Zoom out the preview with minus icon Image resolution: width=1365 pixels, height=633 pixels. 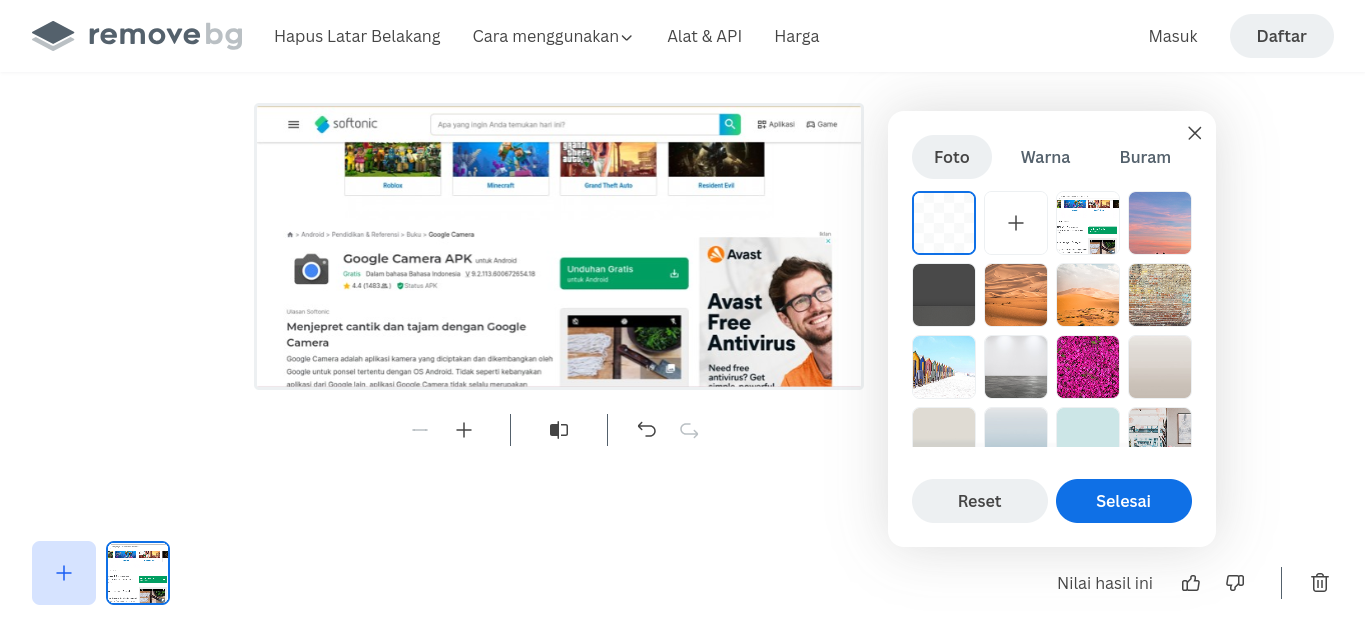click(x=420, y=430)
